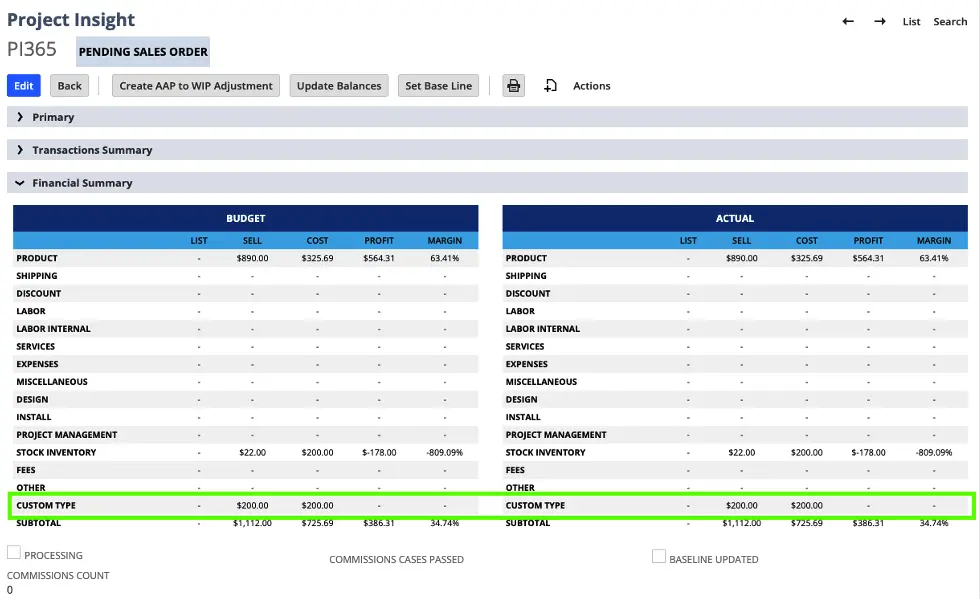Image resolution: width=980 pixels, height=599 pixels.
Task: Click the blue Edit button
Action: click(x=24, y=86)
